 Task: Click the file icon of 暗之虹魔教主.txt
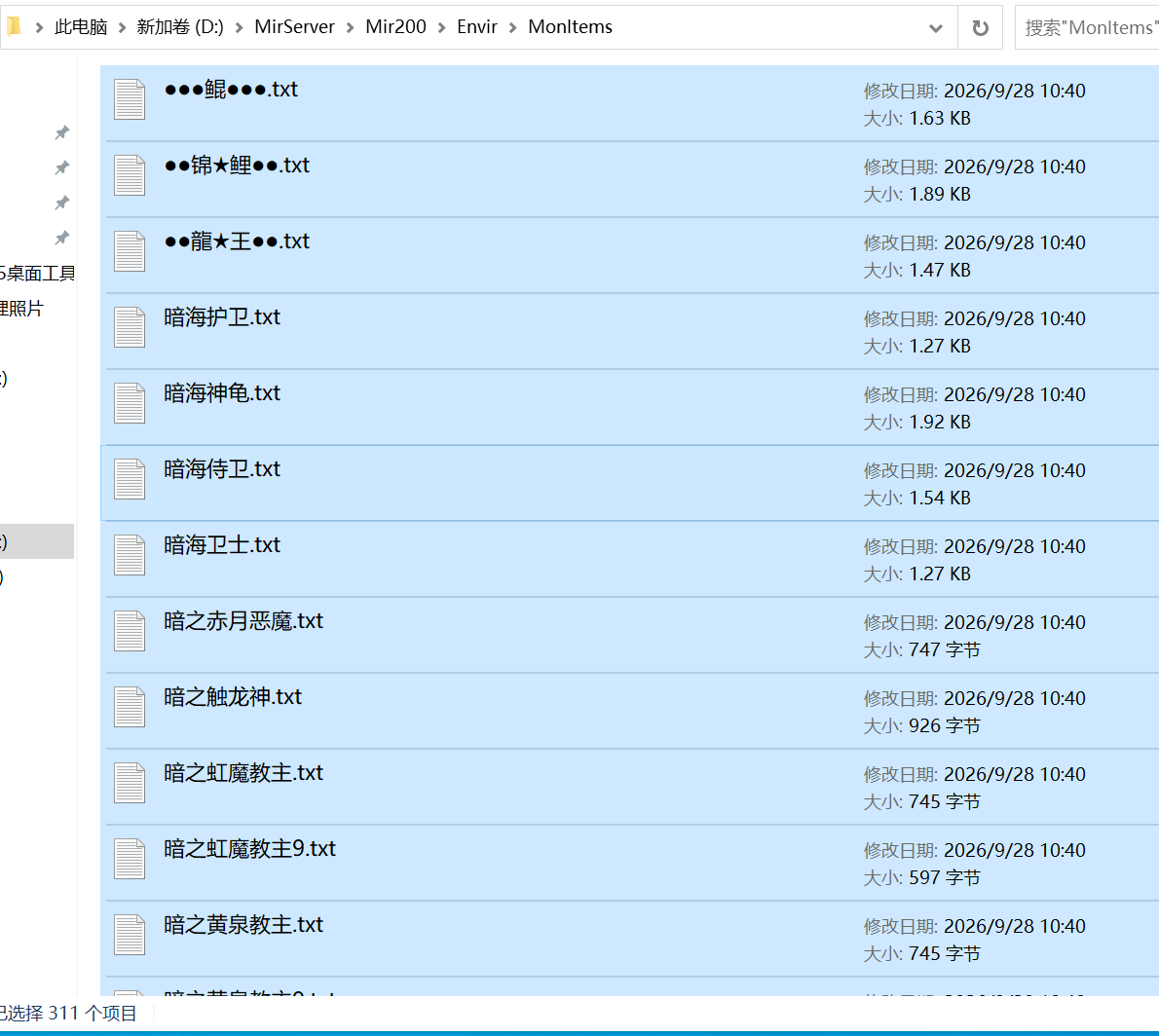tap(130, 783)
